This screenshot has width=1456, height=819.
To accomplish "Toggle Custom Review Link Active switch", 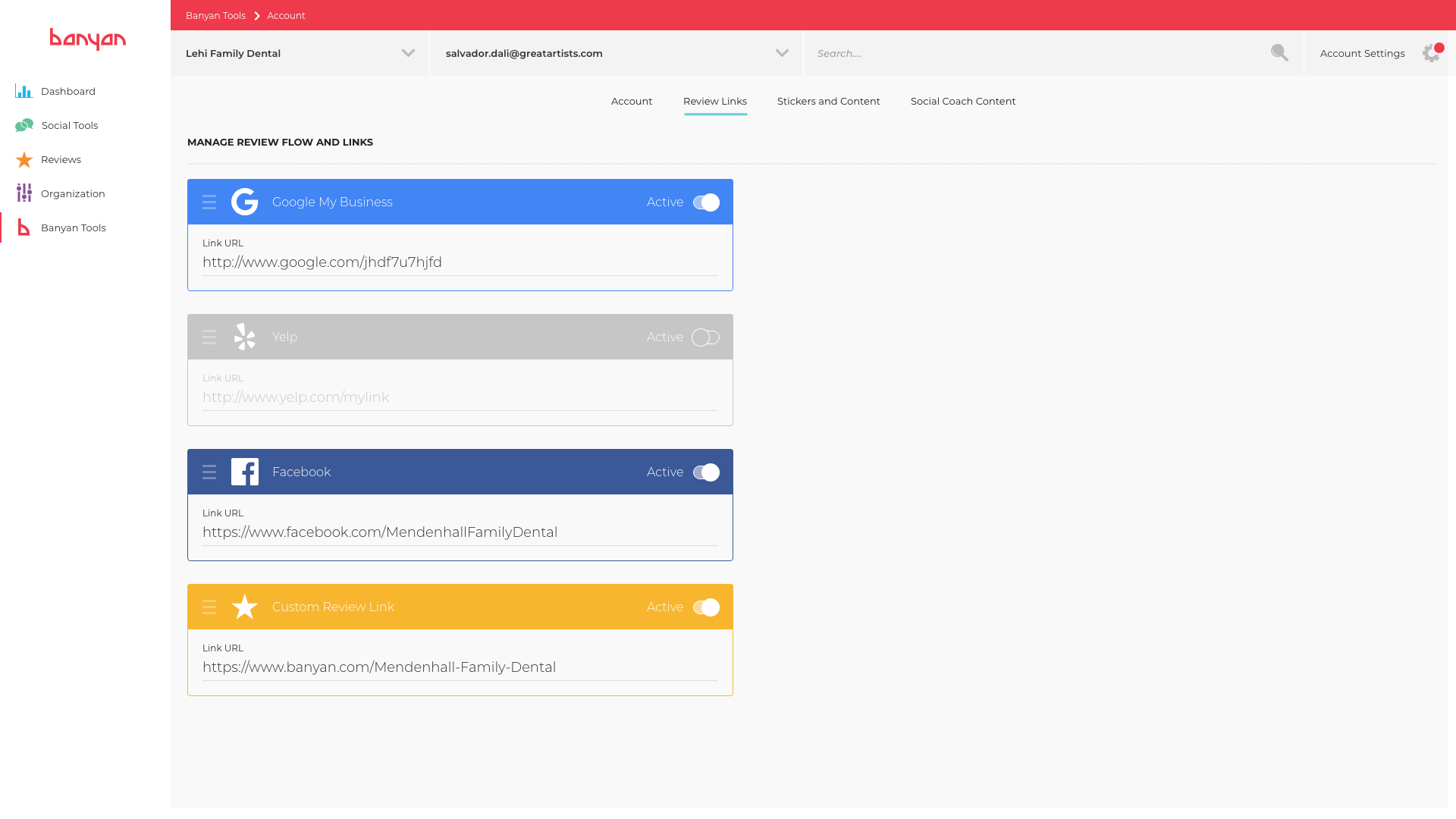I will click(706, 607).
